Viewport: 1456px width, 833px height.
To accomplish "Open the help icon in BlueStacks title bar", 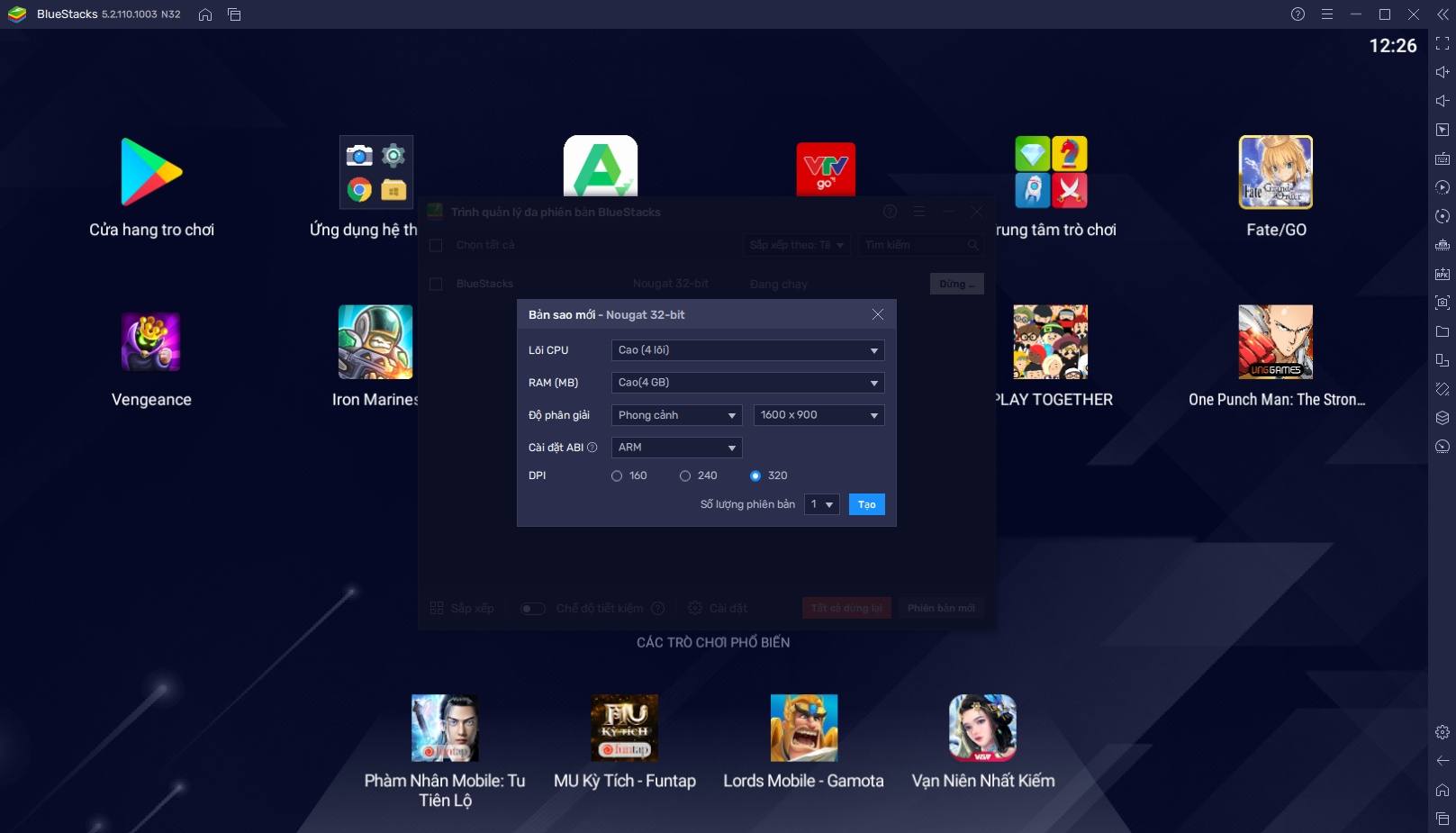I will (1298, 14).
